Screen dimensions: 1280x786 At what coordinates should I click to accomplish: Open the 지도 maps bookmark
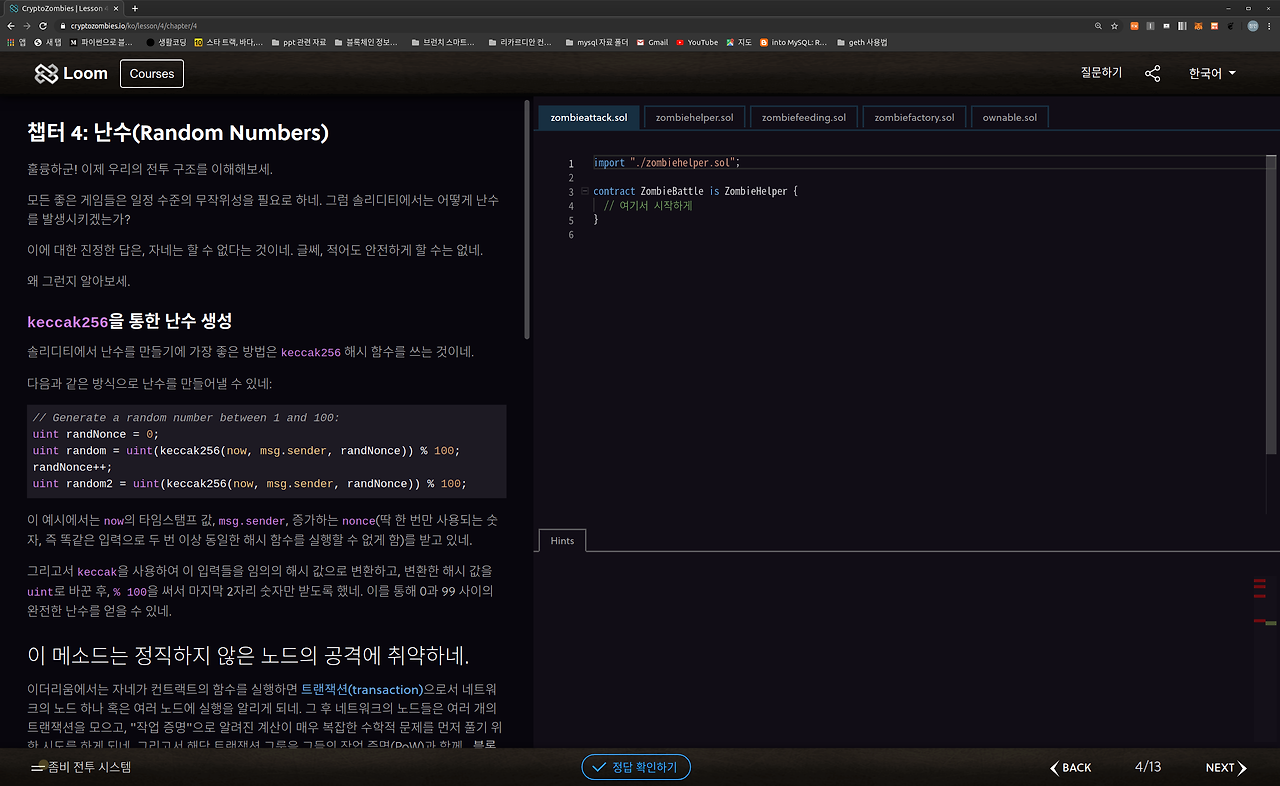pyautogui.click(x=739, y=43)
